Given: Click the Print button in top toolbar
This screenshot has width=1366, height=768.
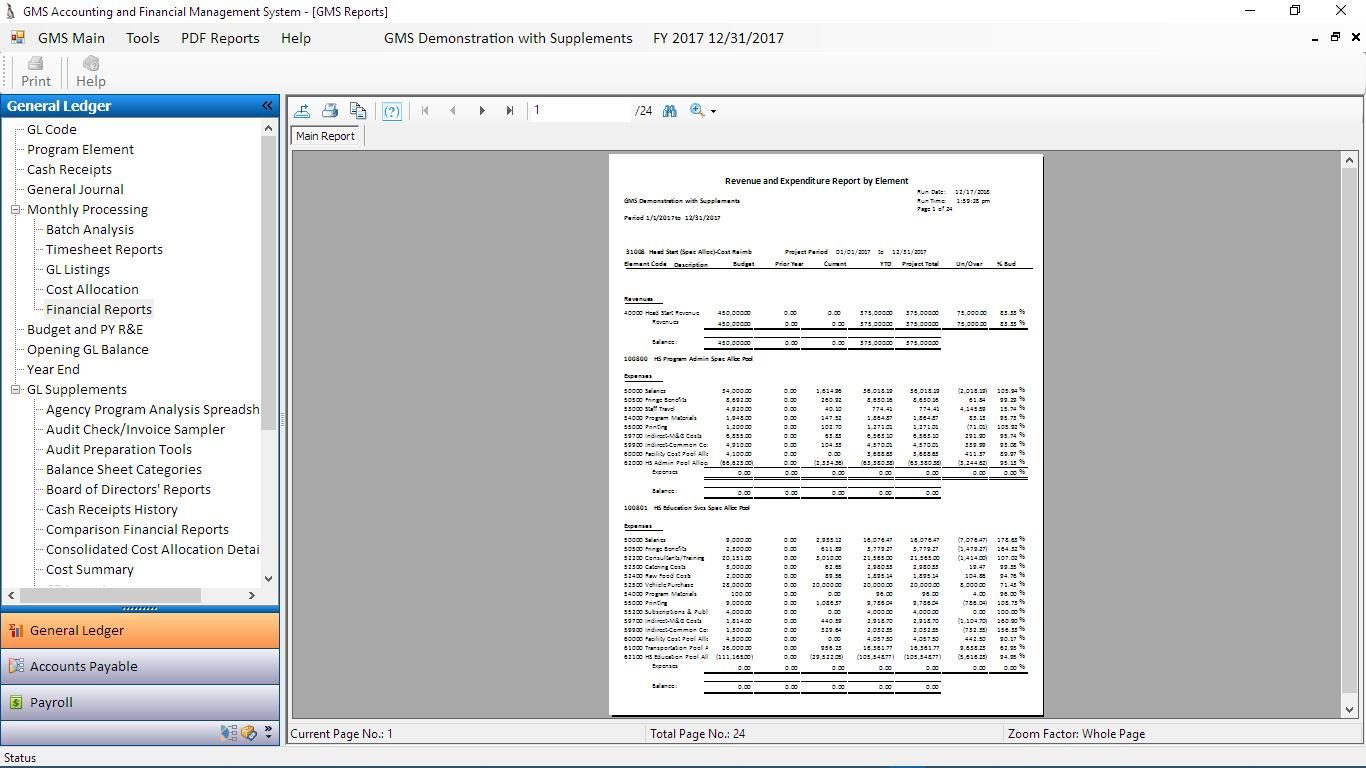Looking at the screenshot, I should pos(36,72).
